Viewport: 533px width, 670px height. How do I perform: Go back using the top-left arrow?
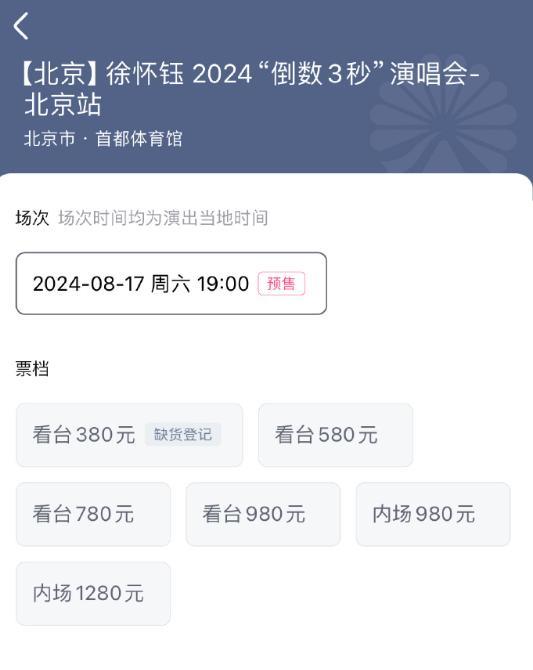click(21, 26)
